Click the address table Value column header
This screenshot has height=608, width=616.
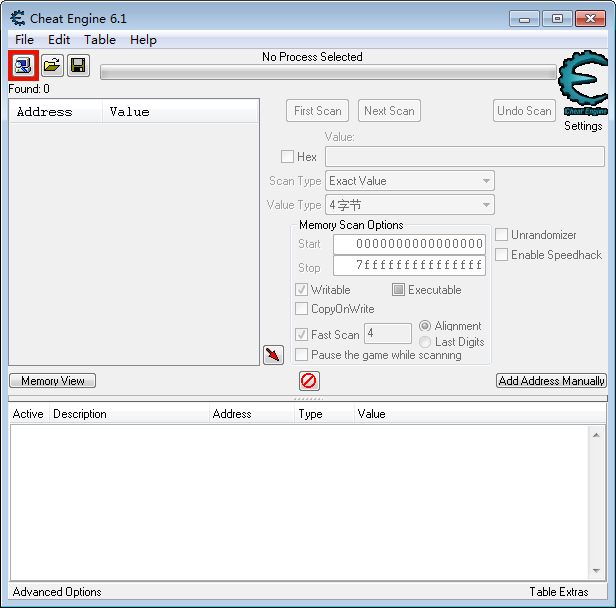pyautogui.click(x=480, y=414)
